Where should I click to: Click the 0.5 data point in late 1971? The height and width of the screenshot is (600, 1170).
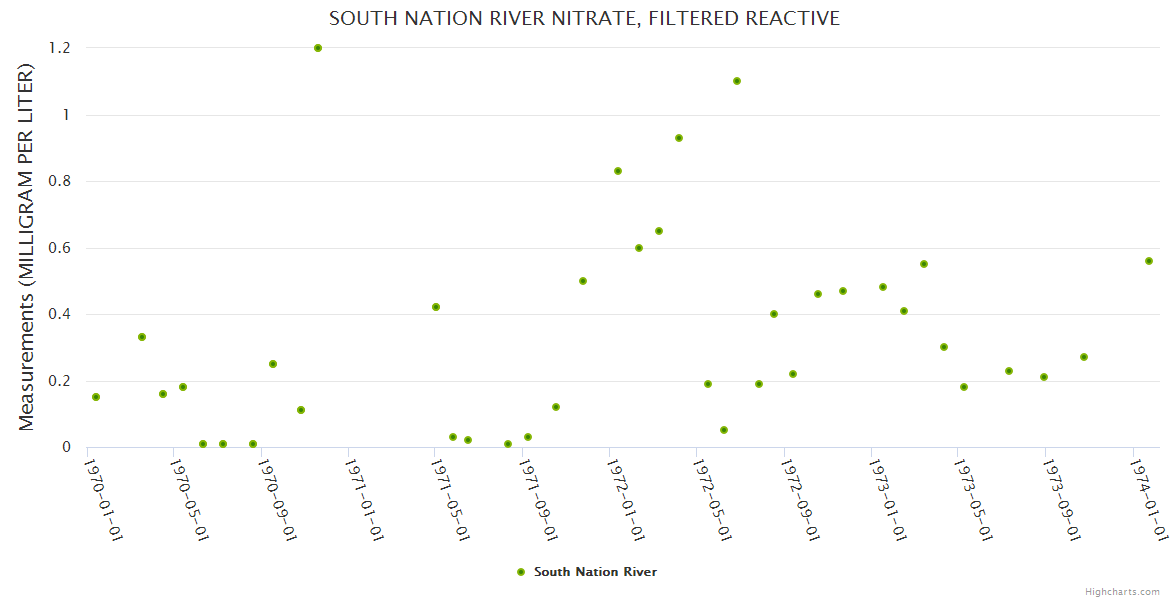(583, 281)
